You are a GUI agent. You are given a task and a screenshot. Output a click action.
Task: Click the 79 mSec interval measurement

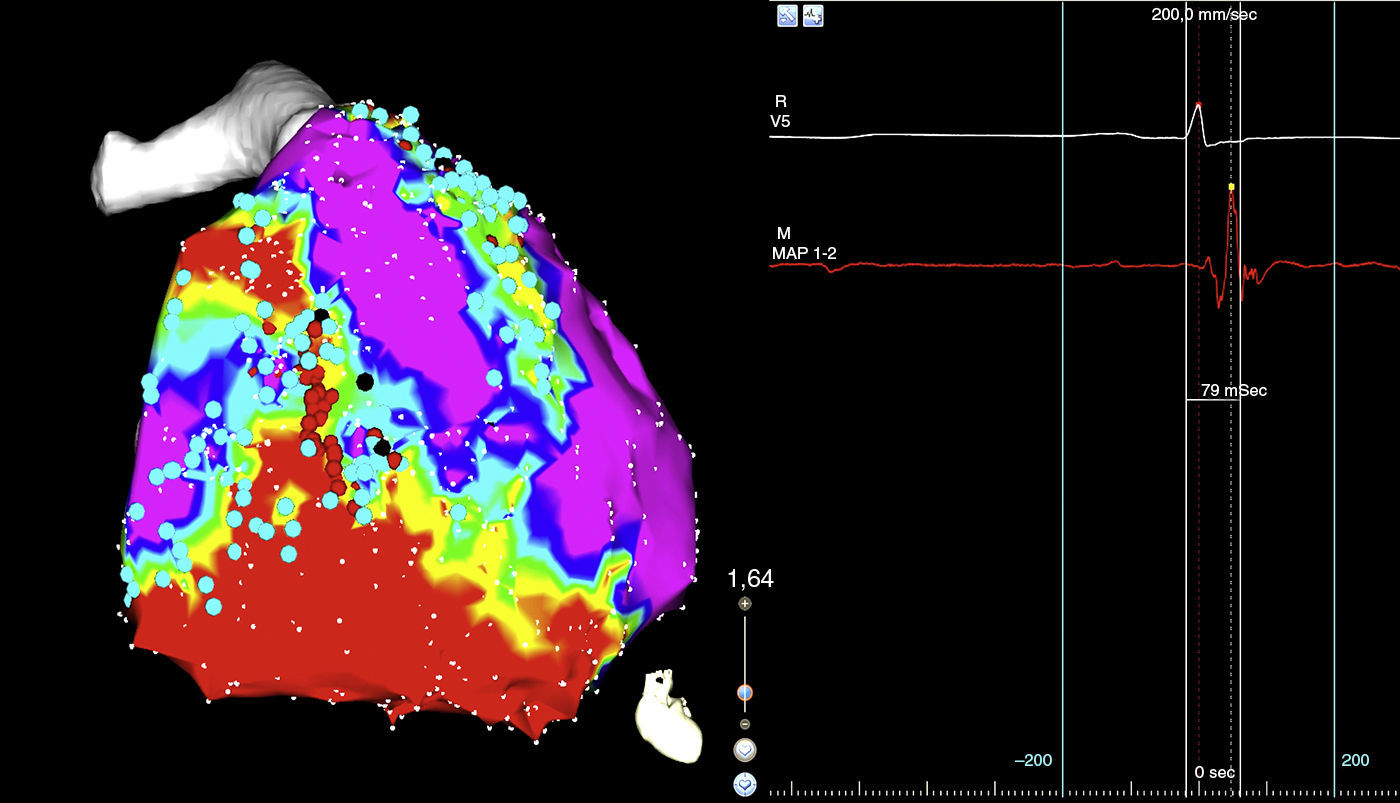coord(1233,390)
